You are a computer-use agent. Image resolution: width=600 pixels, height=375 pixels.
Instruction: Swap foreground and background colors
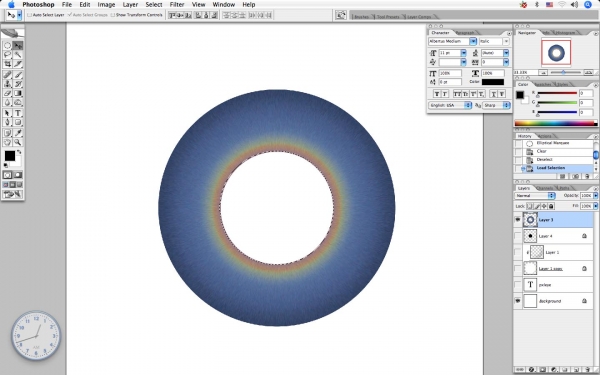pos(20,152)
